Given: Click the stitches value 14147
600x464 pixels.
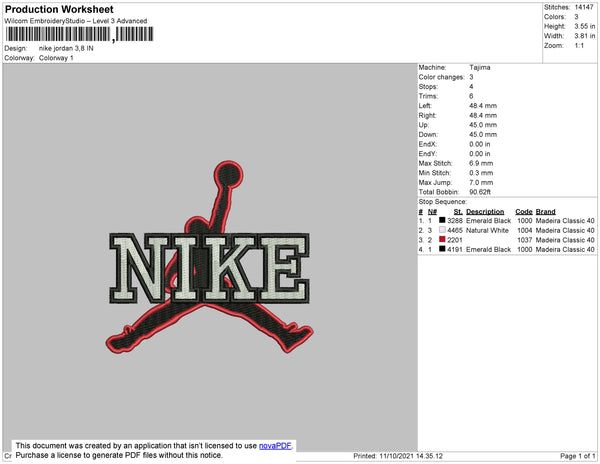Looking at the screenshot, I should (584, 7).
